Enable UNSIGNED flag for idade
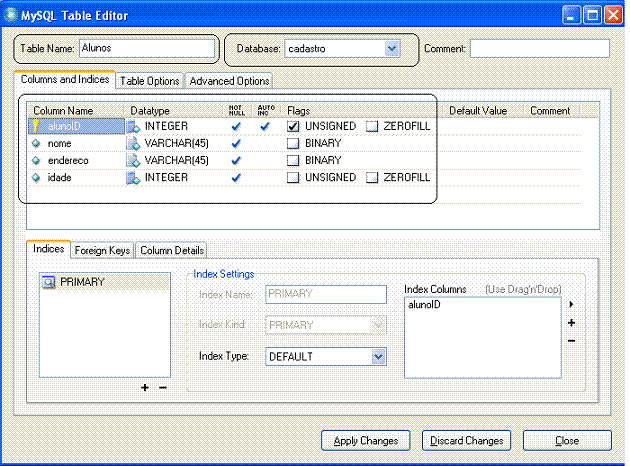The height and width of the screenshot is (466, 630). pos(293,178)
